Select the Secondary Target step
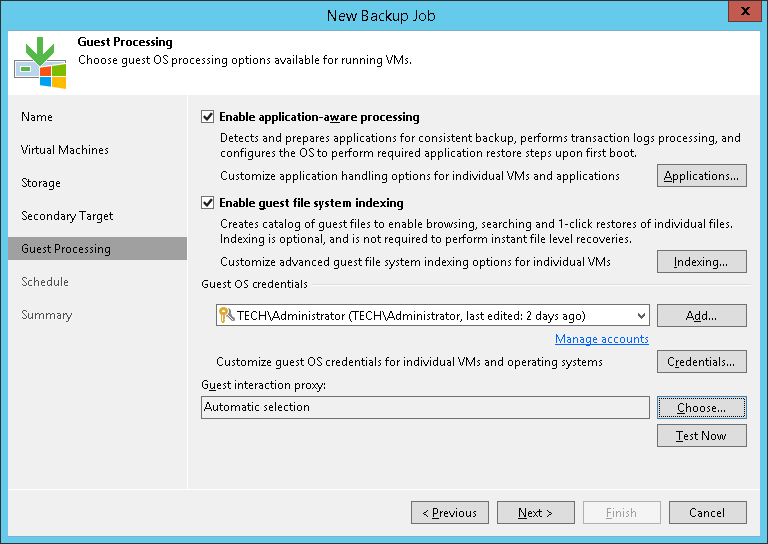Image resolution: width=768 pixels, height=544 pixels. (67, 216)
